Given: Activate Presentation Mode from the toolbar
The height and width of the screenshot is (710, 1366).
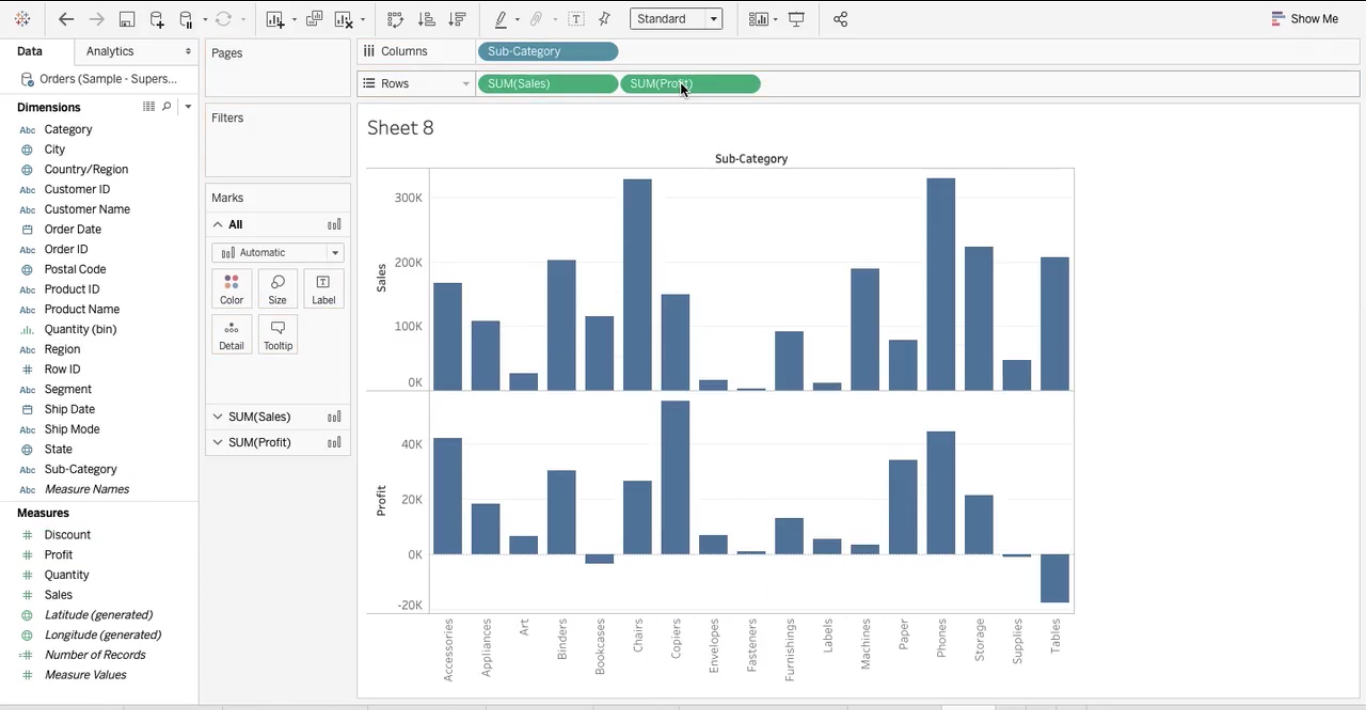Looking at the screenshot, I should point(797,18).
